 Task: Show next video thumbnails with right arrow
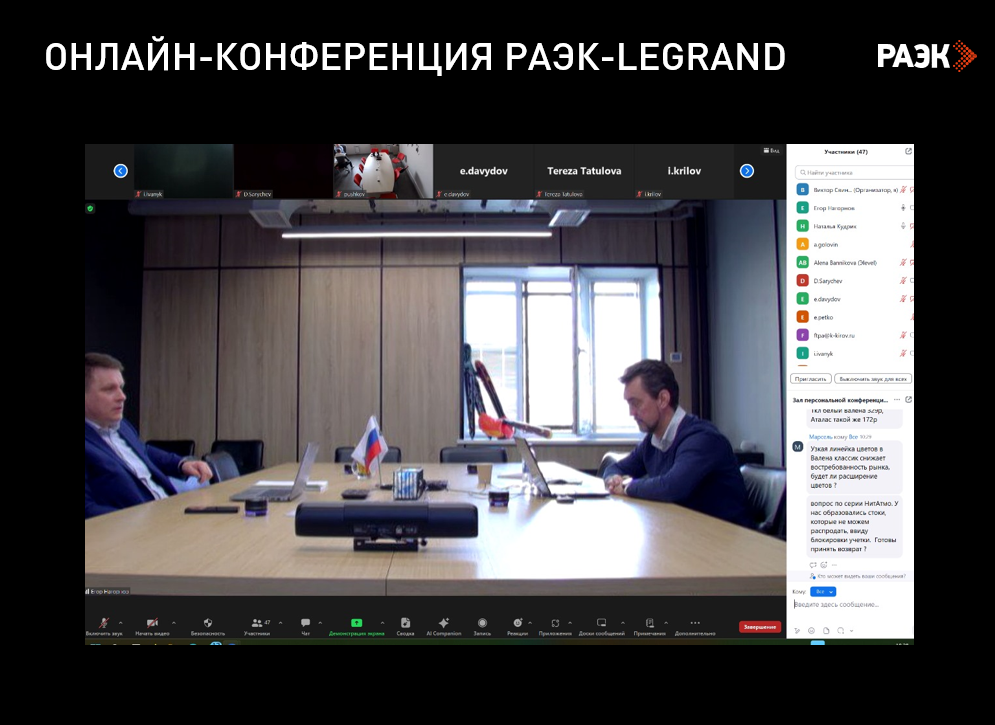747,171
